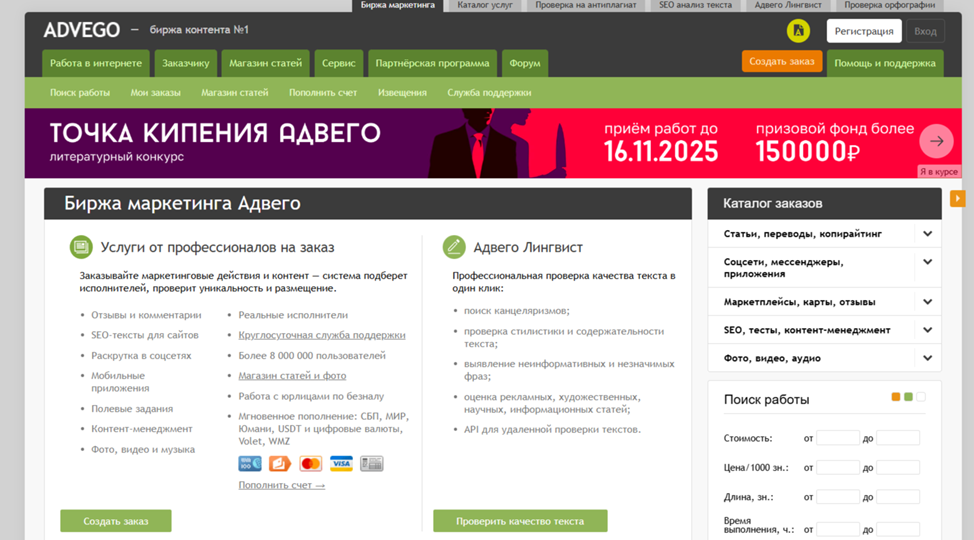
Task: Open the Пополнить счет link with arrow
Action: click(281, 485)
